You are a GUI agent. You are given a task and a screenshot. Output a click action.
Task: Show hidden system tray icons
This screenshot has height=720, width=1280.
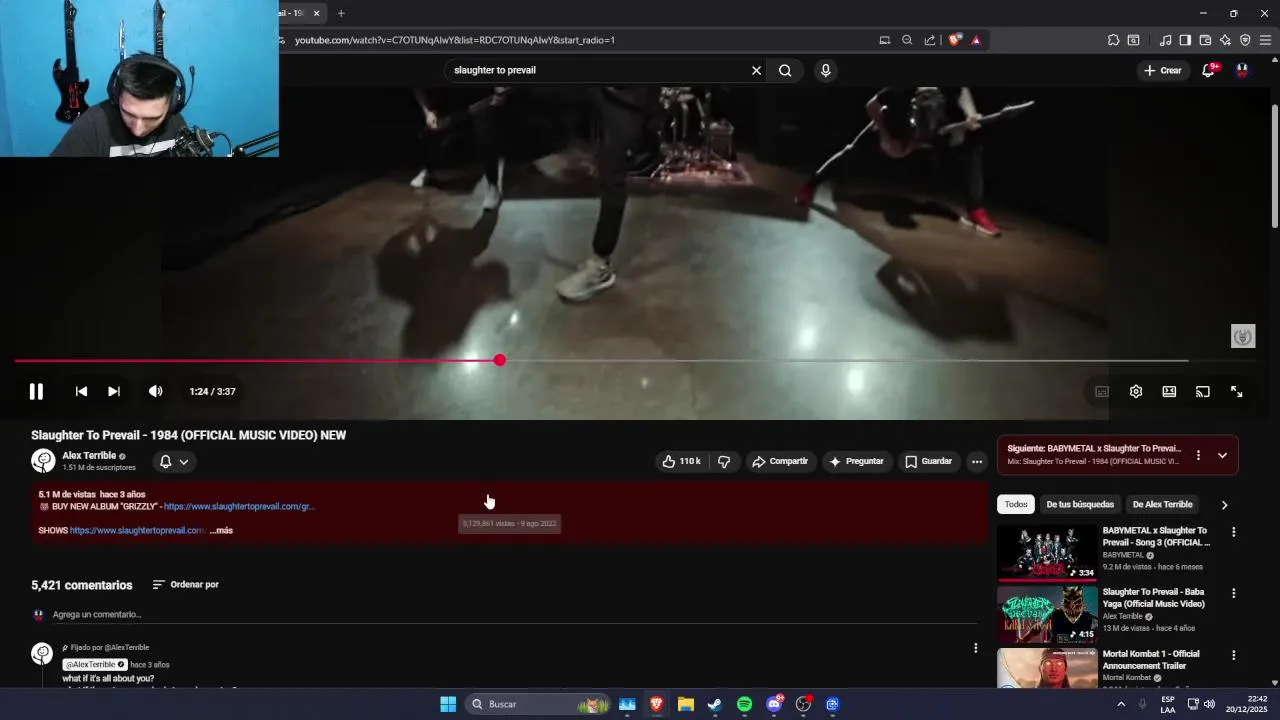[1121, 704]
